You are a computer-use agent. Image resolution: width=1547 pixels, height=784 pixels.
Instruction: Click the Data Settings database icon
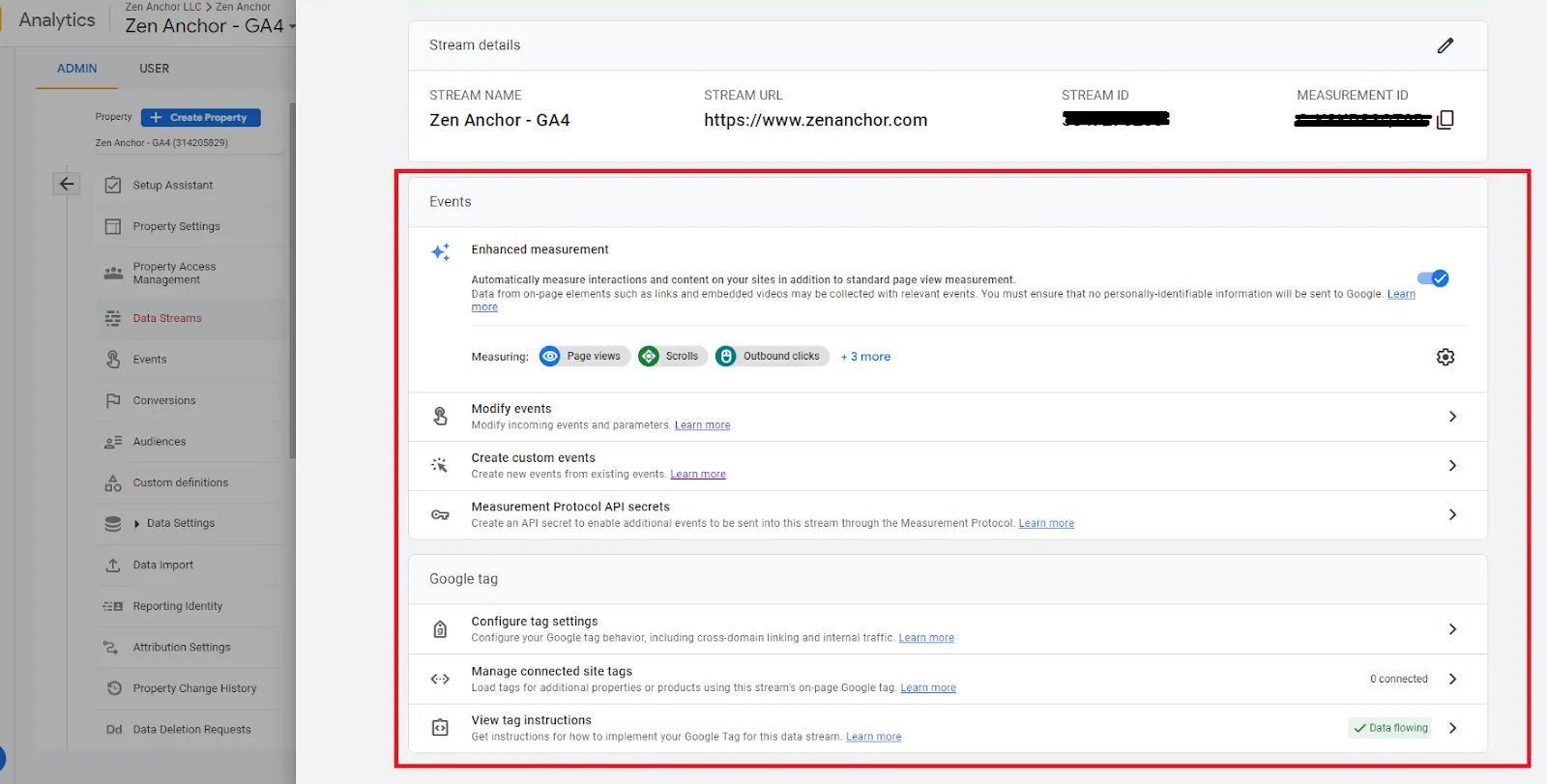tap(113, 523)
